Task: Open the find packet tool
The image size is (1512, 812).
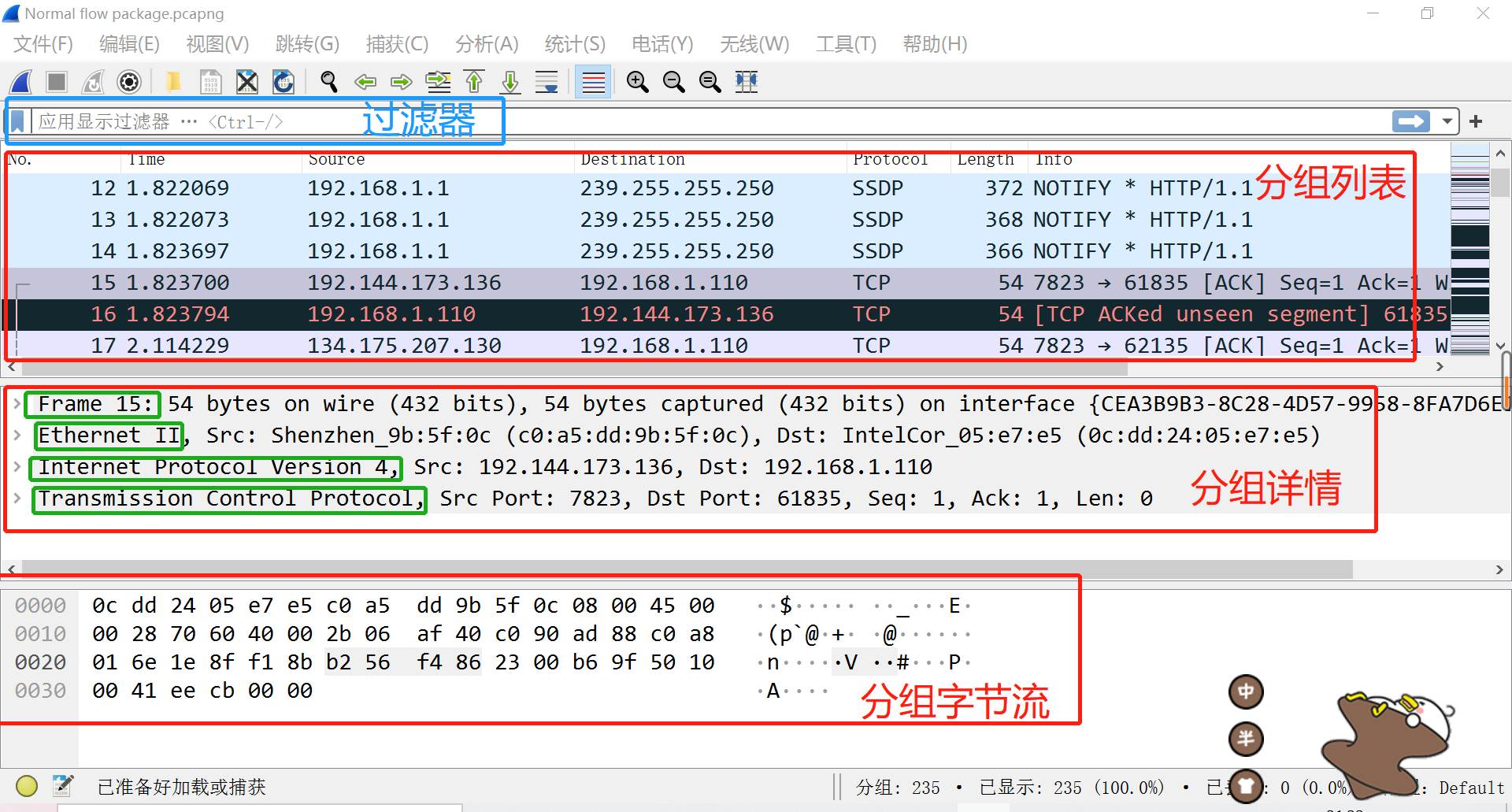Action: pos(328,81)
